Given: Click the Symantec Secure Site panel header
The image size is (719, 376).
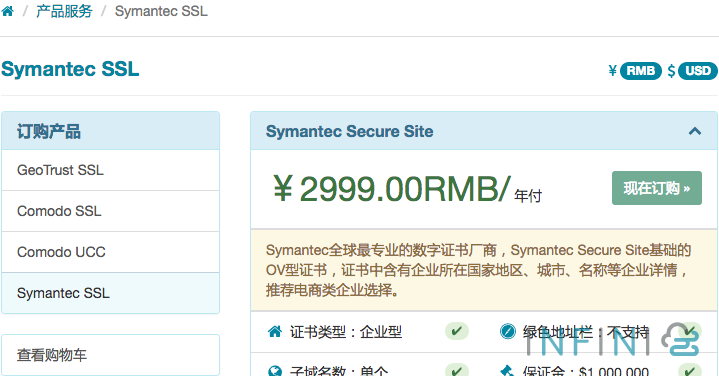Looking at the screenshot, I should click(x=484, y=131).
